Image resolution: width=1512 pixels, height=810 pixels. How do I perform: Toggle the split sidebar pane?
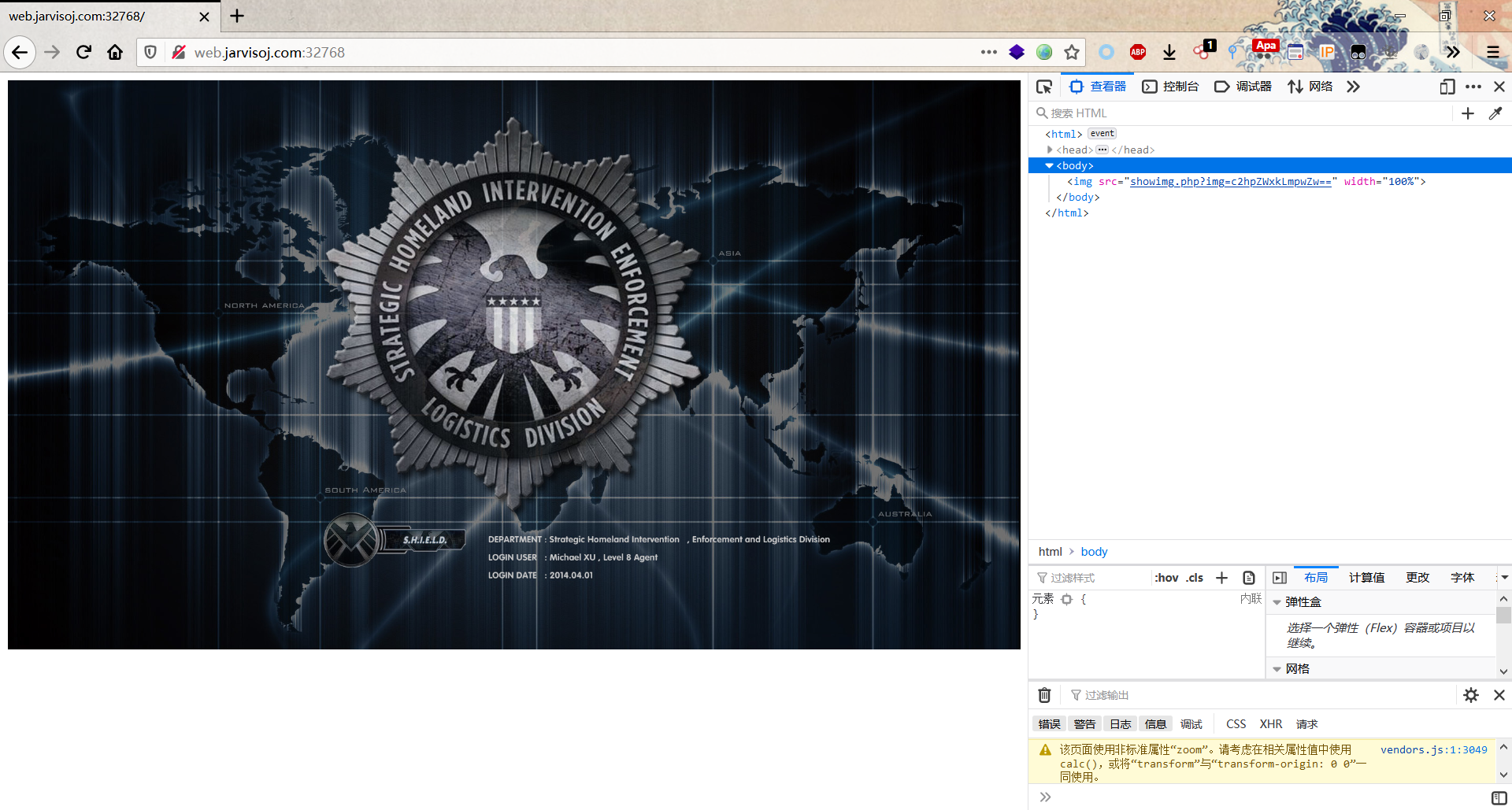click(x=1280, y=578)
